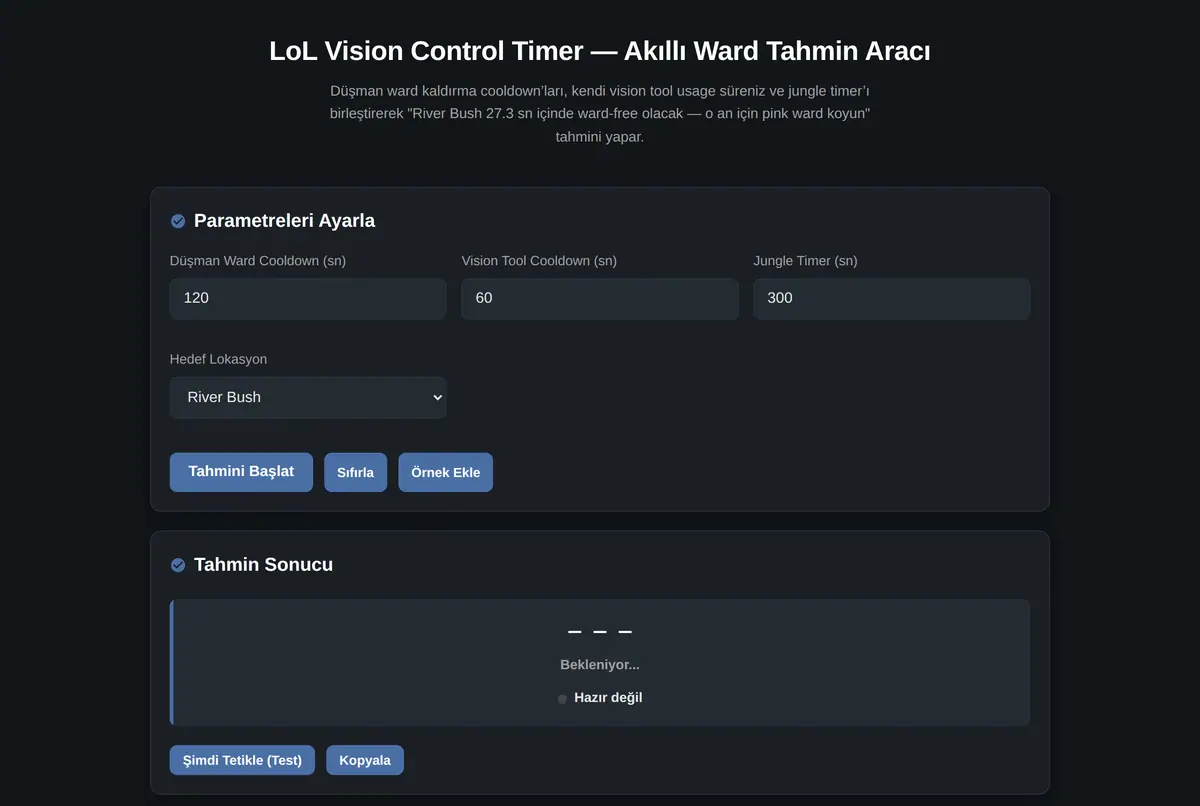Click the grey status dot next to Hazır değil

point(562,699)
